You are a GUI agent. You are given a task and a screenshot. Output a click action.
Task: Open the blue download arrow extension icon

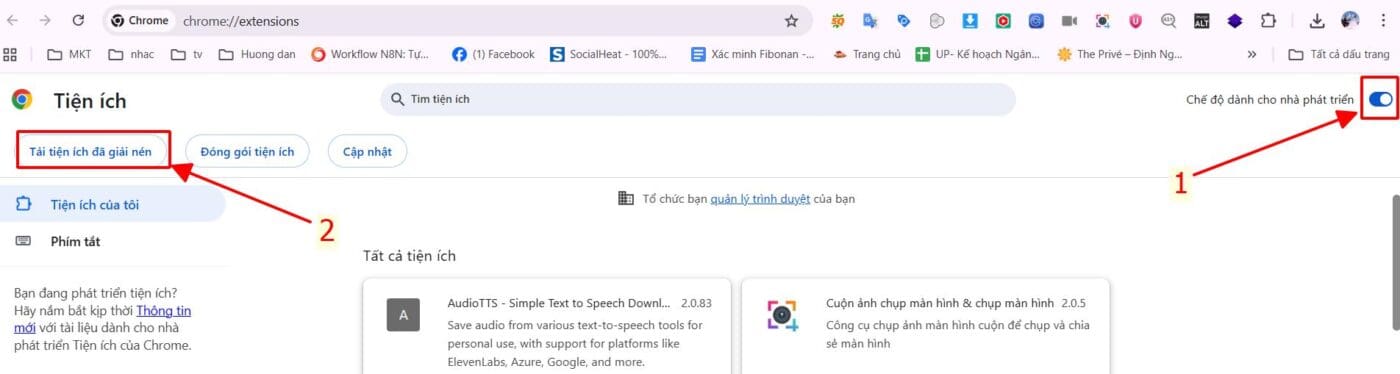pyautogui.click(x=969, y=20)
